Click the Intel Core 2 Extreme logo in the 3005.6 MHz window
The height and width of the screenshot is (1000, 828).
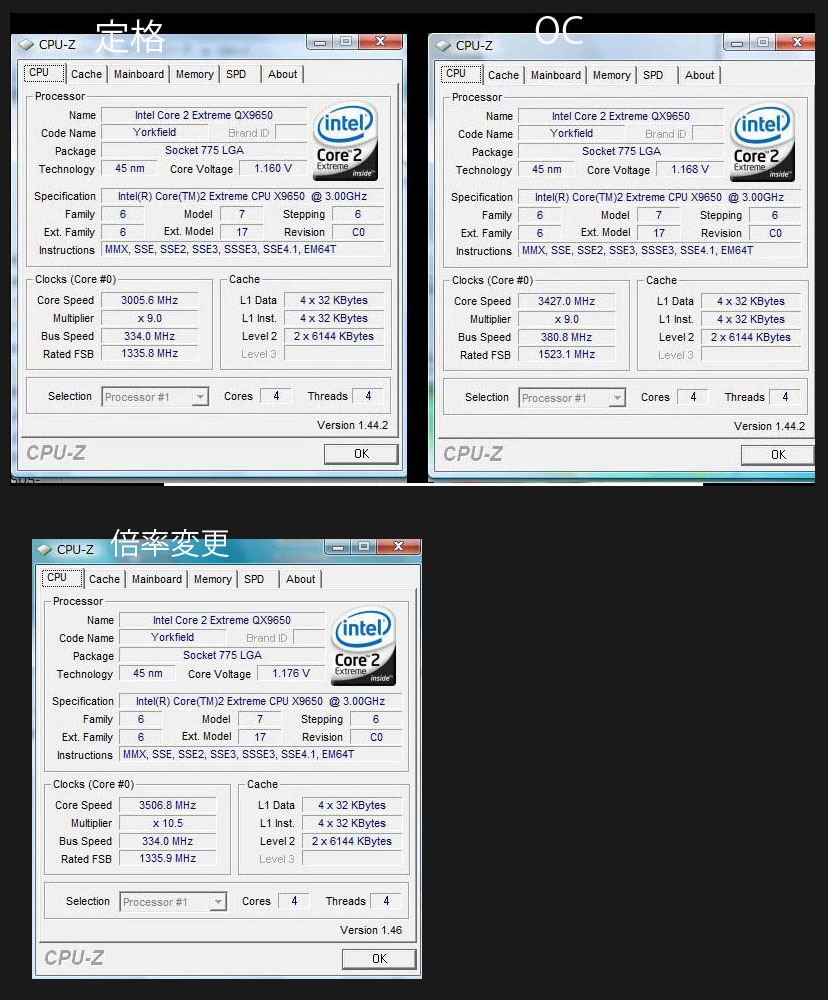pos(345,142)
